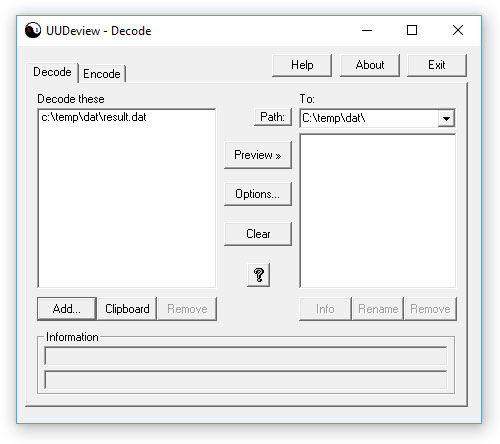
Task: Expand the output path dropdown arrow
Action: (x=446, y=118)
